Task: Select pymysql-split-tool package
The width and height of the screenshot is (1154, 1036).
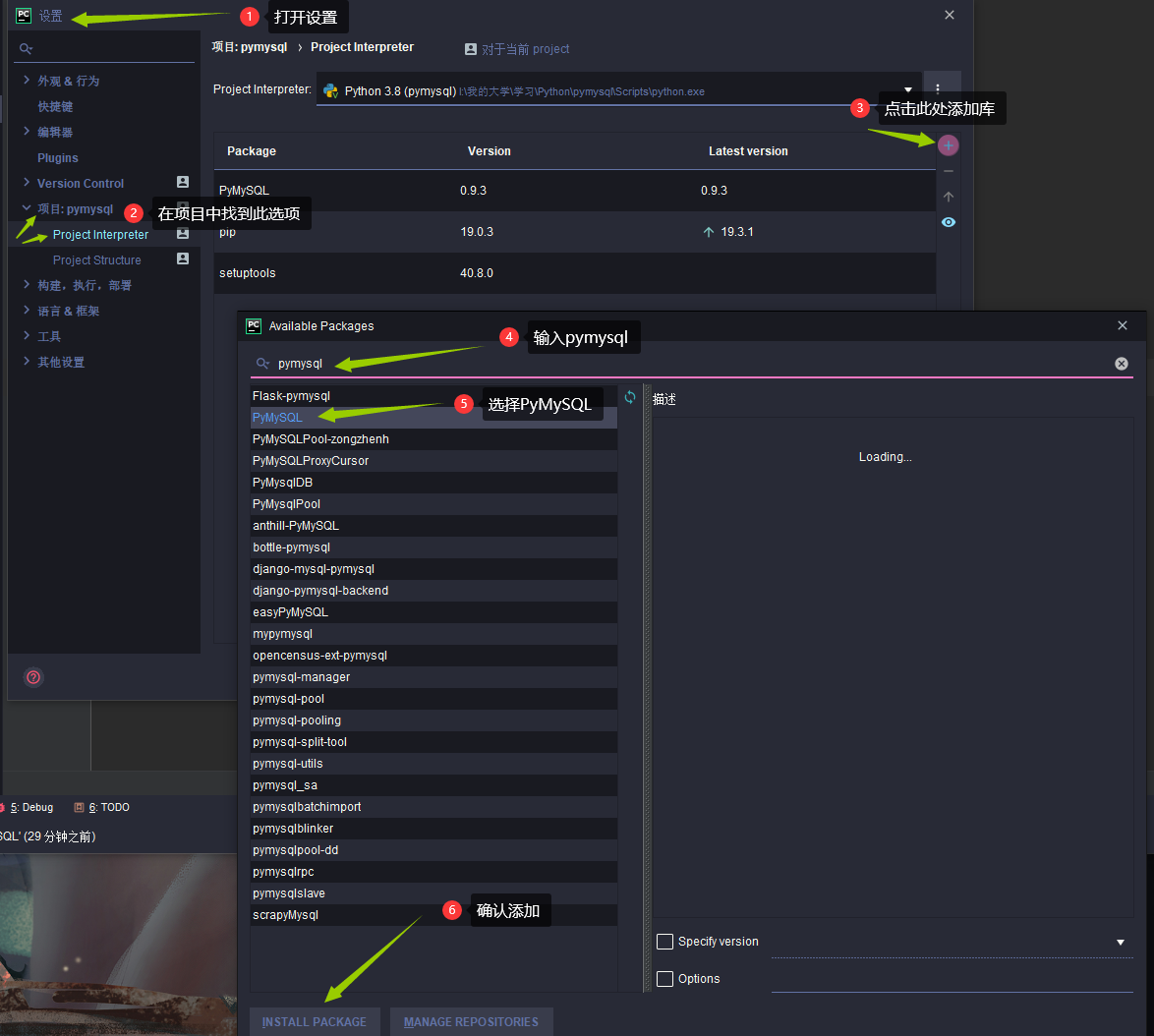Action: coord(433,742)
